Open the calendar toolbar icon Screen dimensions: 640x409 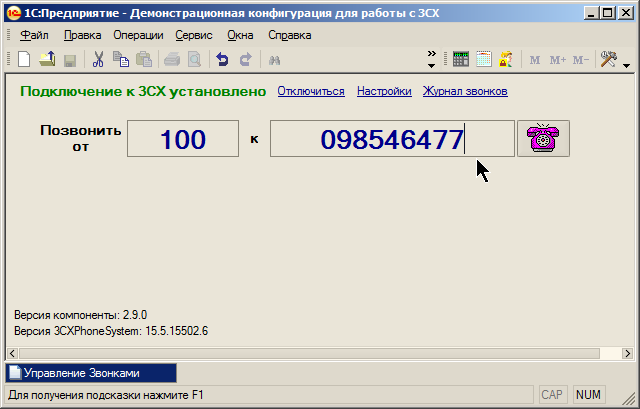pyautogui.click(x=484, y=60)
